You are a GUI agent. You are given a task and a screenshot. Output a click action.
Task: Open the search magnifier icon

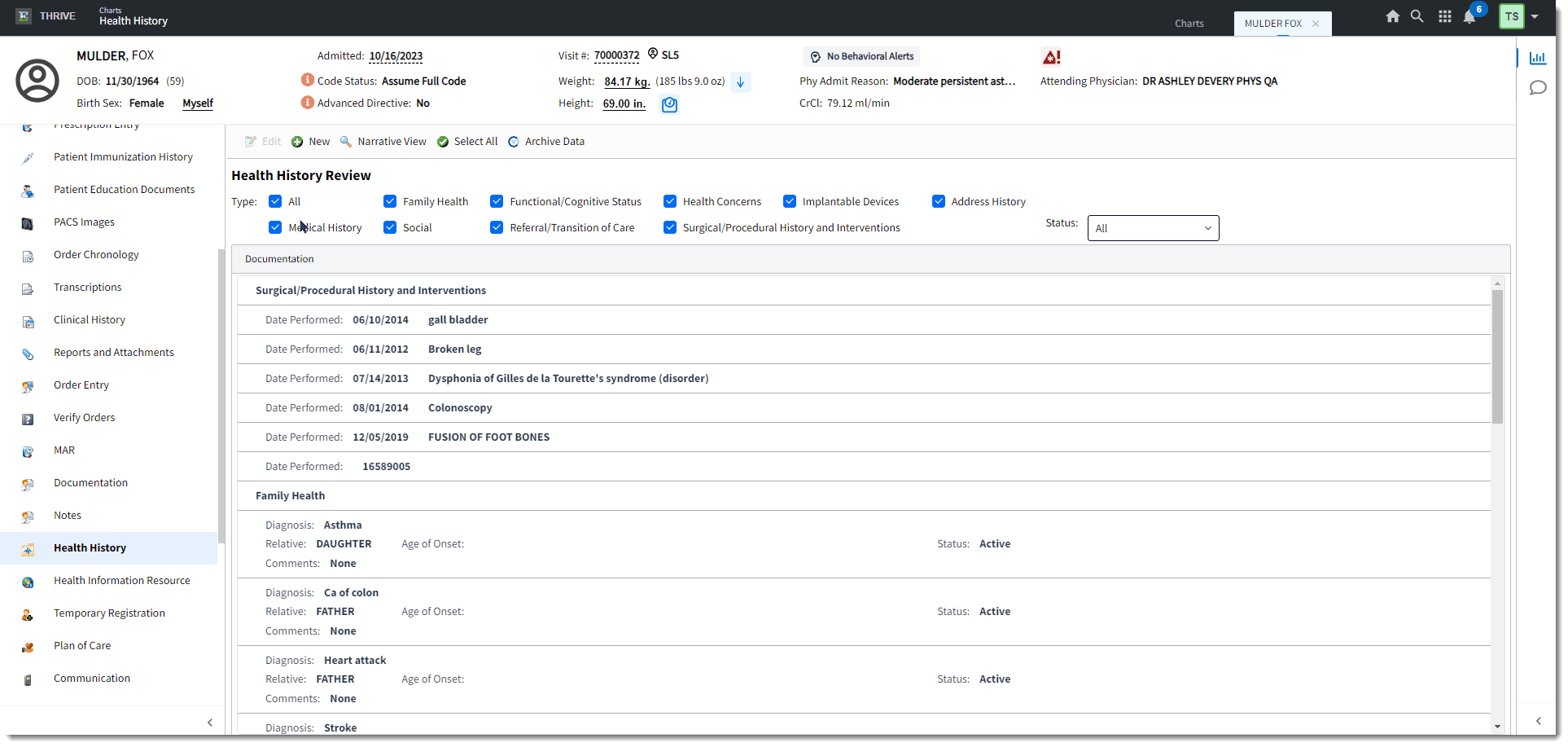tap(1417, 16)
